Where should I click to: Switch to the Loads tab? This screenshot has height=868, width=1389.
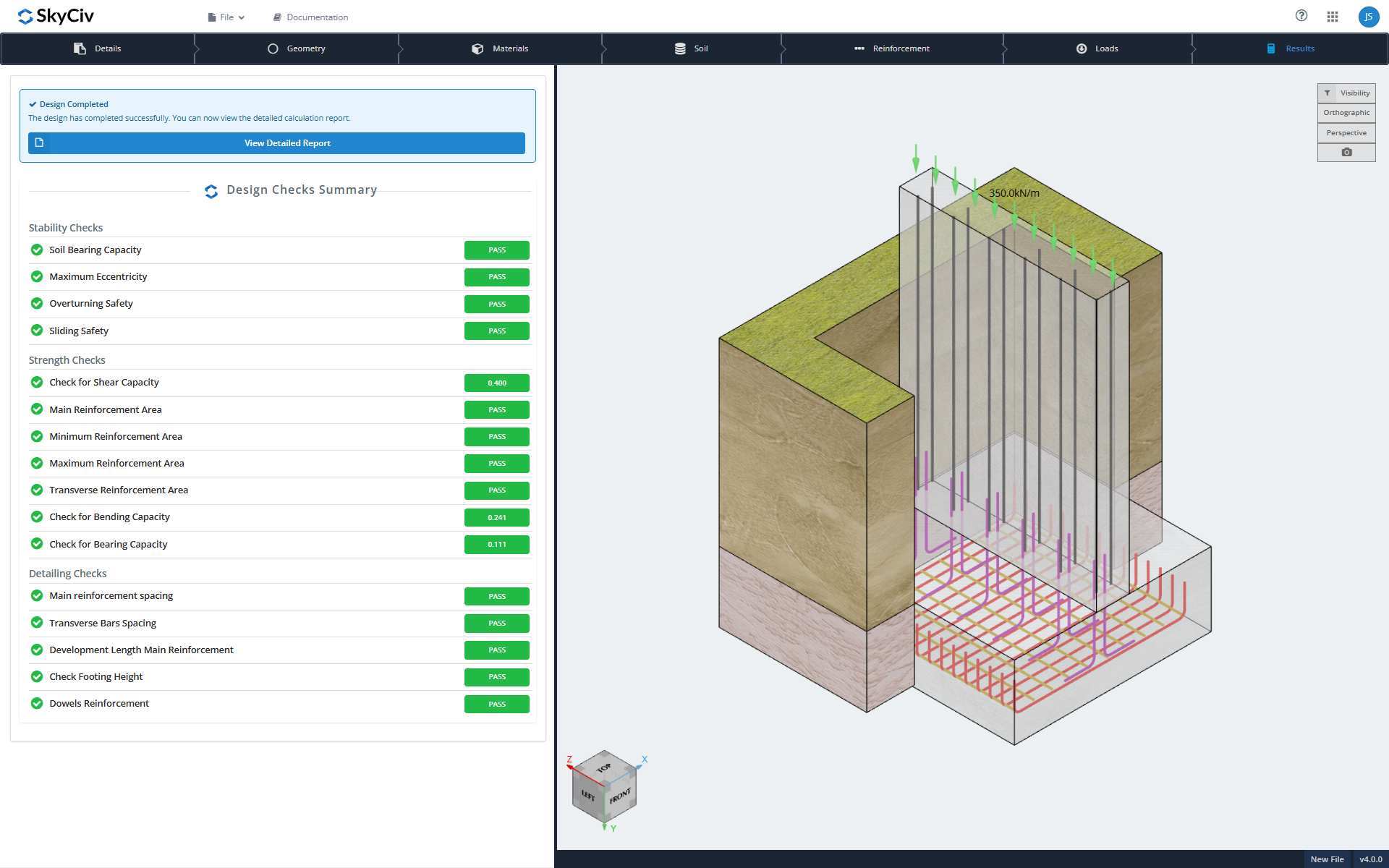point(1097,48)
